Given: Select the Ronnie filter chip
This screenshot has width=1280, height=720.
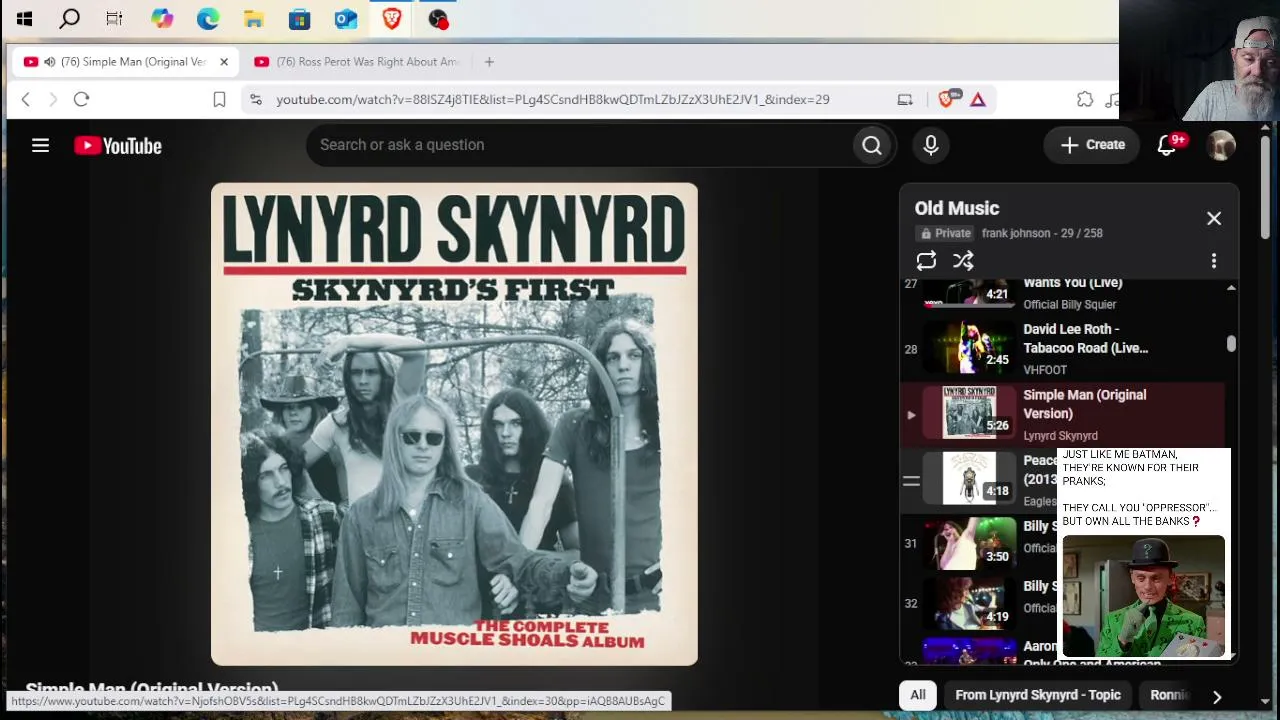Looking at the screenshot, I should [x=1168, y=695].
